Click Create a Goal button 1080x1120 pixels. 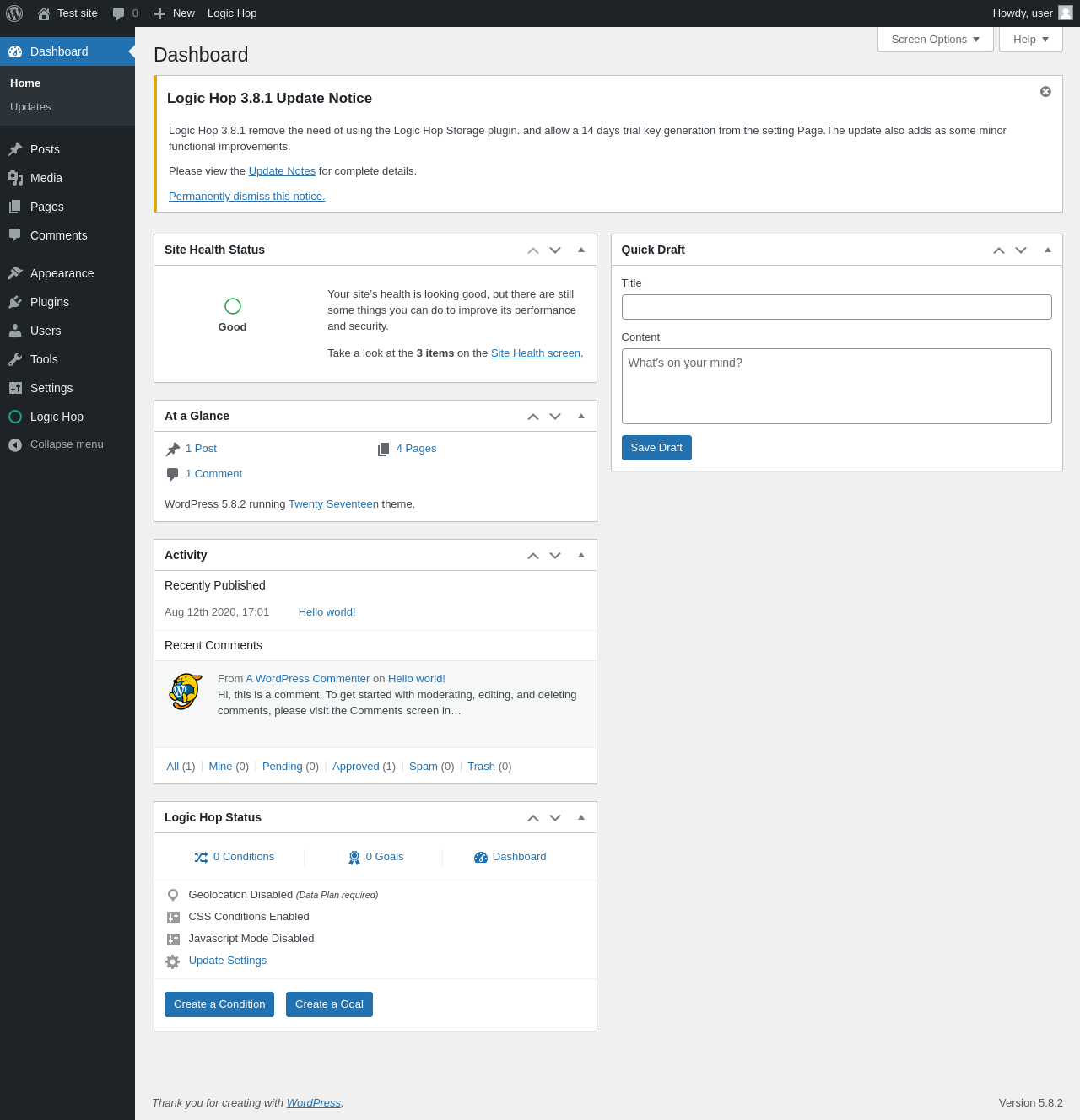coord(329,1004)
